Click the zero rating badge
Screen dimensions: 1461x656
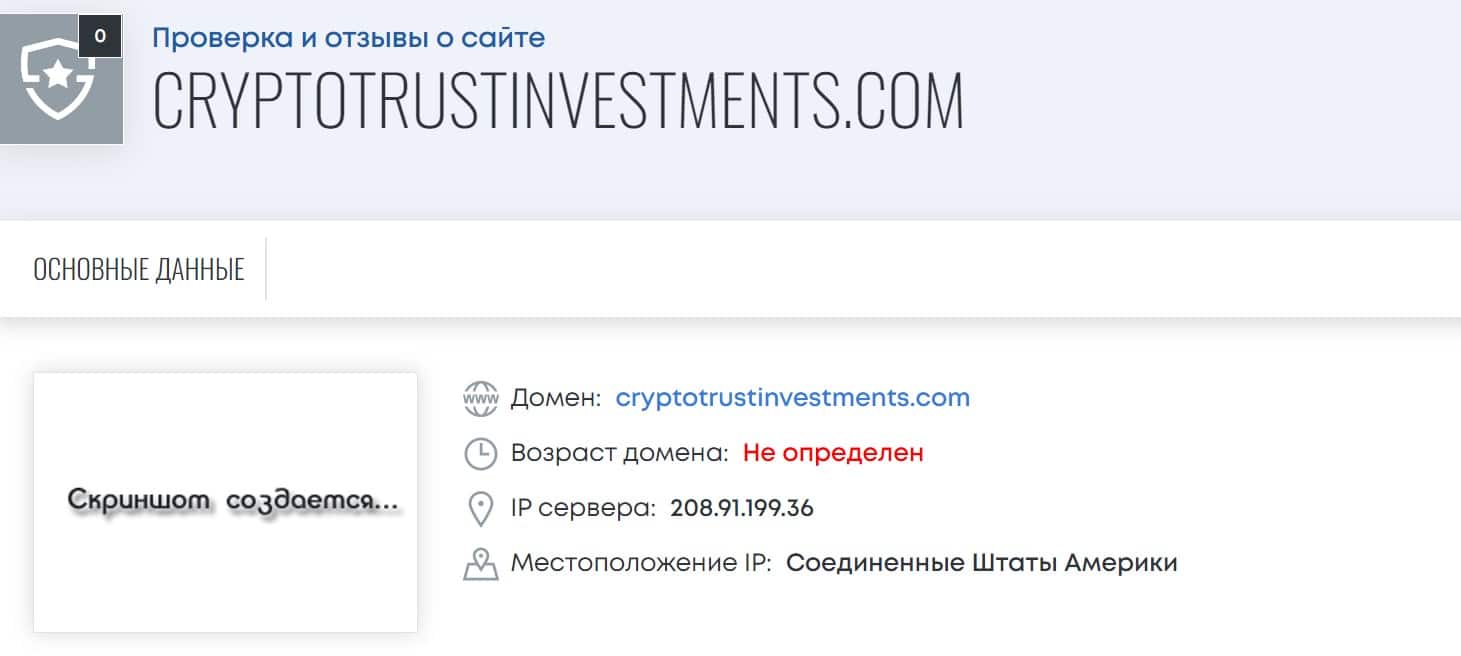point(99,37)
